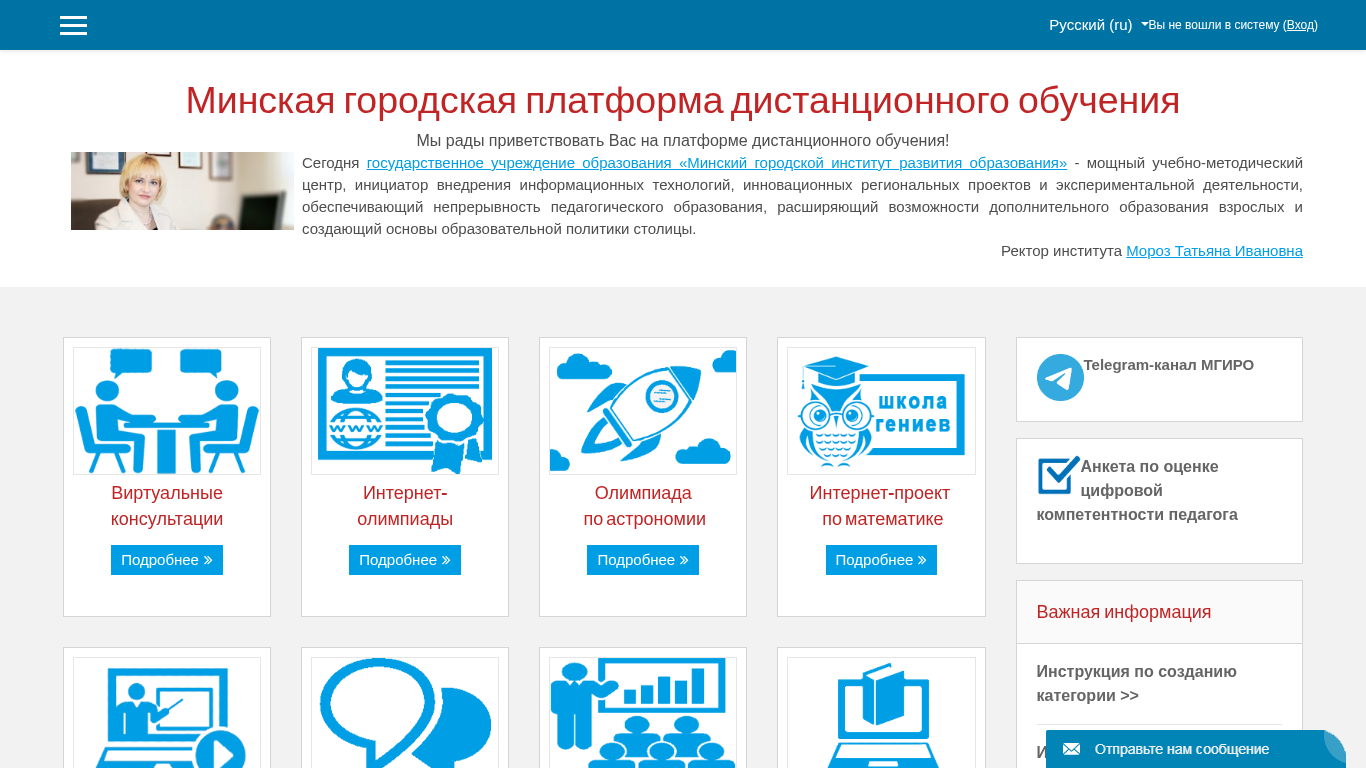Click Подробнее under Интернет-проект по математике
Viewport: 1366px width, 768px height.
[881, 560]
